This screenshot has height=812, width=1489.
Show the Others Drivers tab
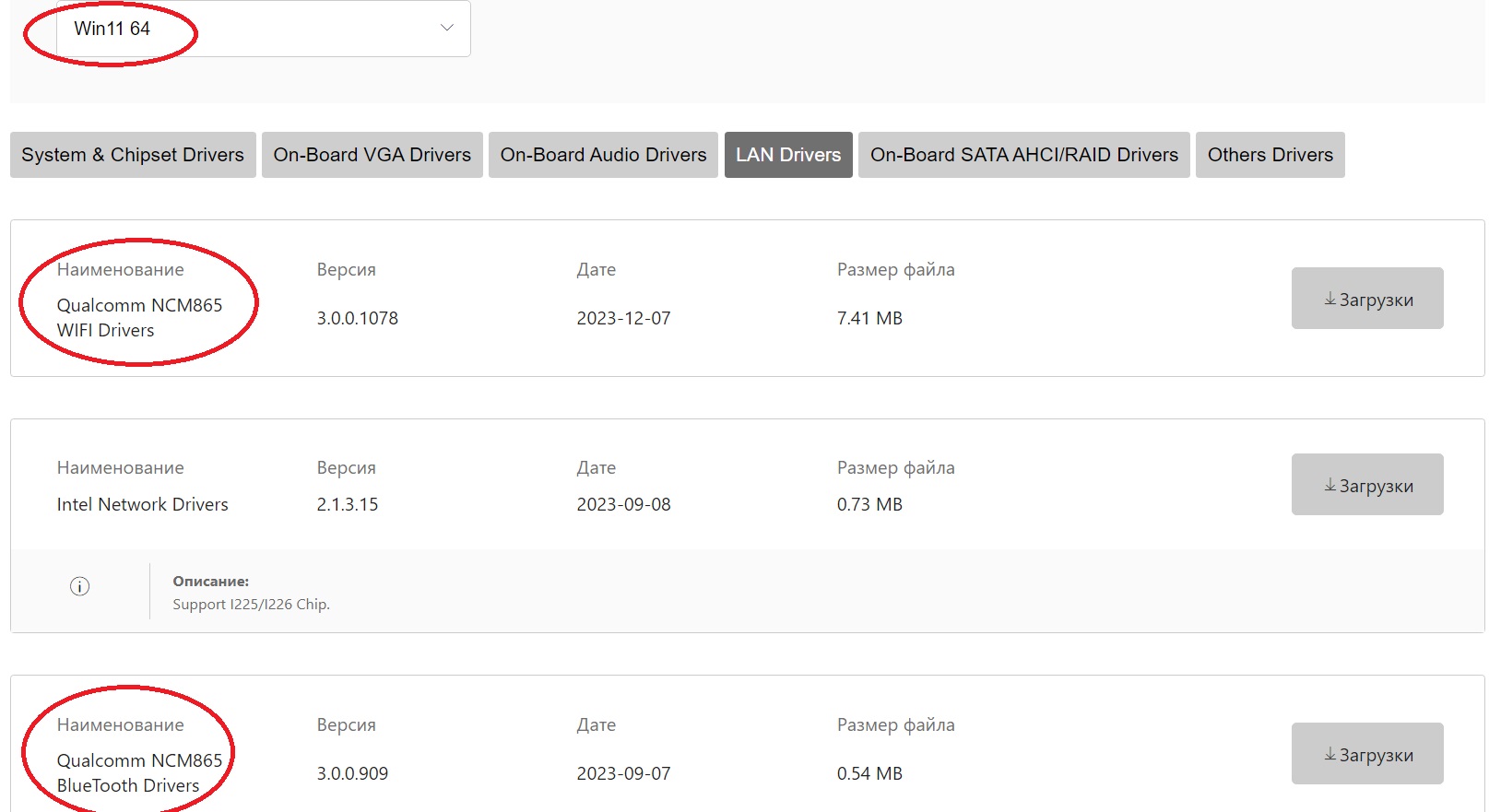click(x=1270, y=155)
